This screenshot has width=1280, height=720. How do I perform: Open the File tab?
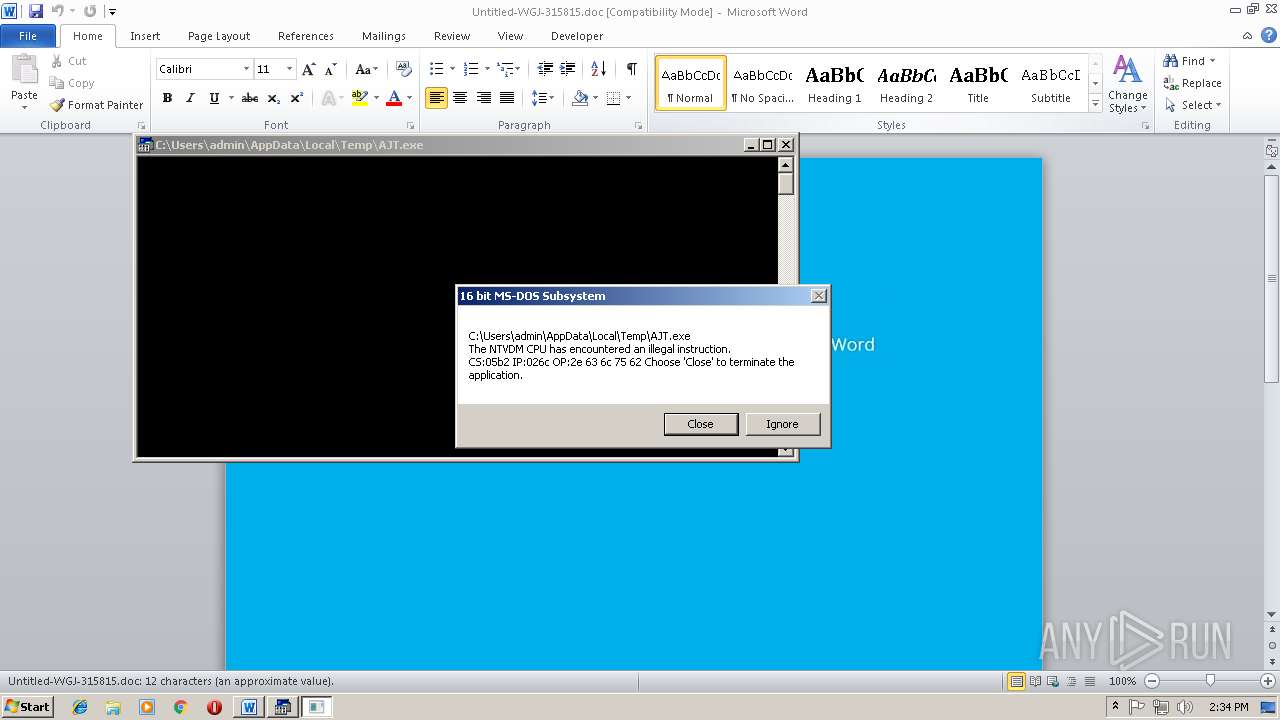coord(28,36)
